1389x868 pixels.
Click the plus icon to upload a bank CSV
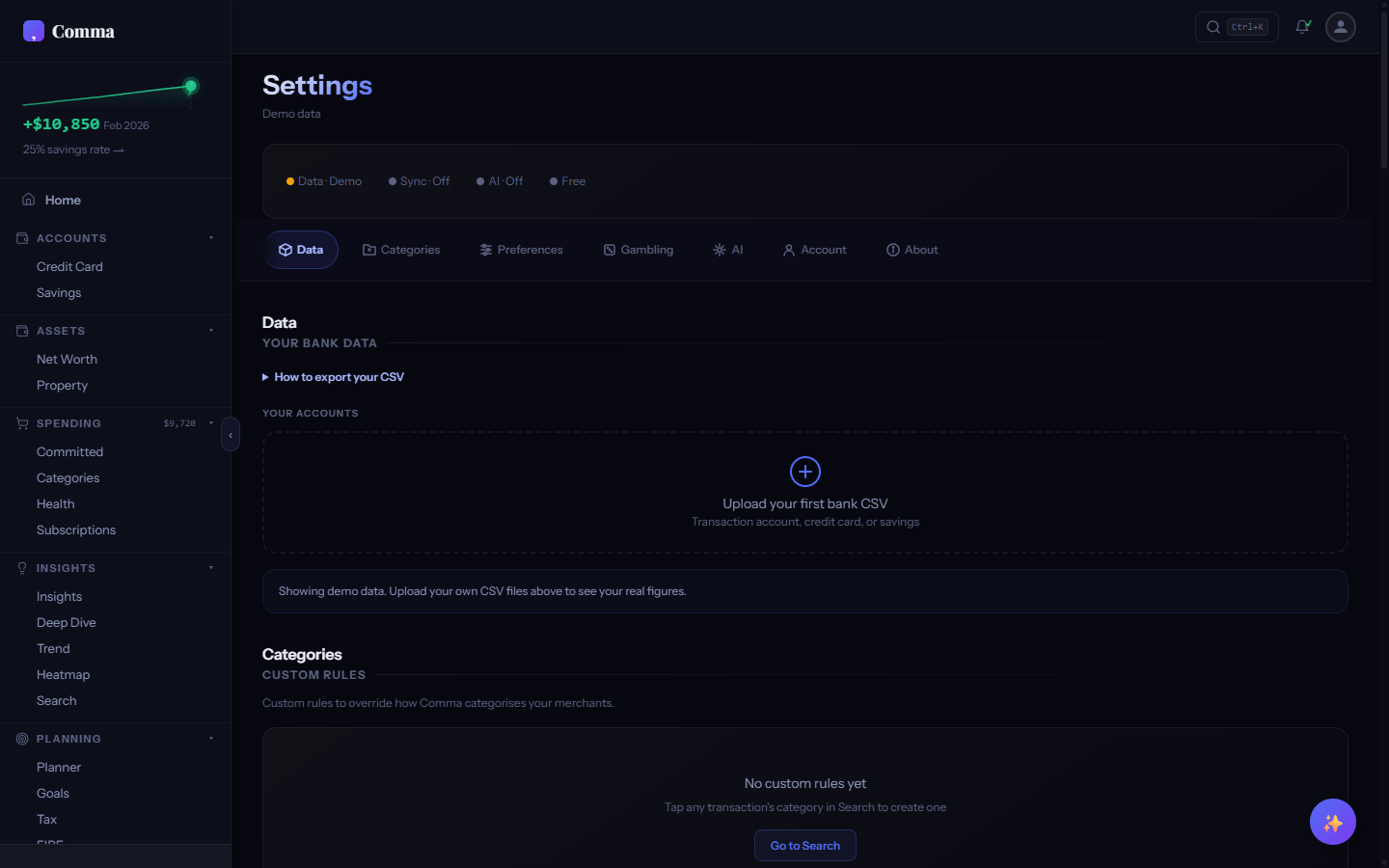(804, 472)
